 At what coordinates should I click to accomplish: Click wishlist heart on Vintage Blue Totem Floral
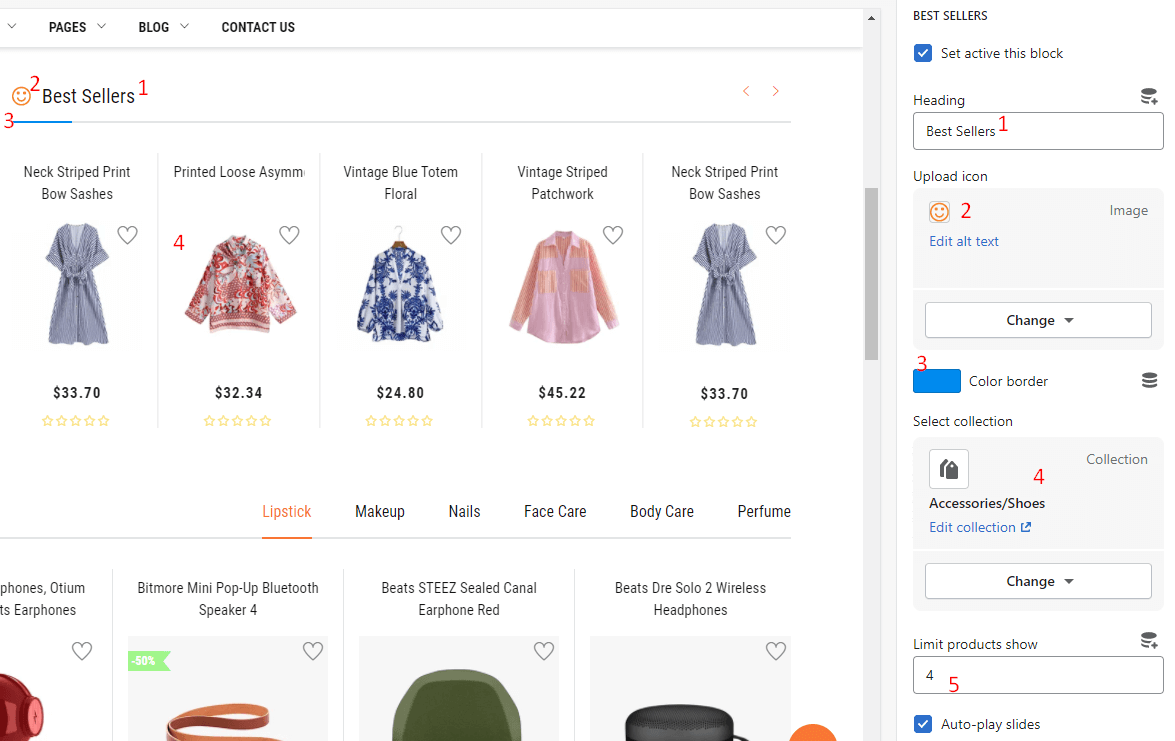[x=451, y=235]
